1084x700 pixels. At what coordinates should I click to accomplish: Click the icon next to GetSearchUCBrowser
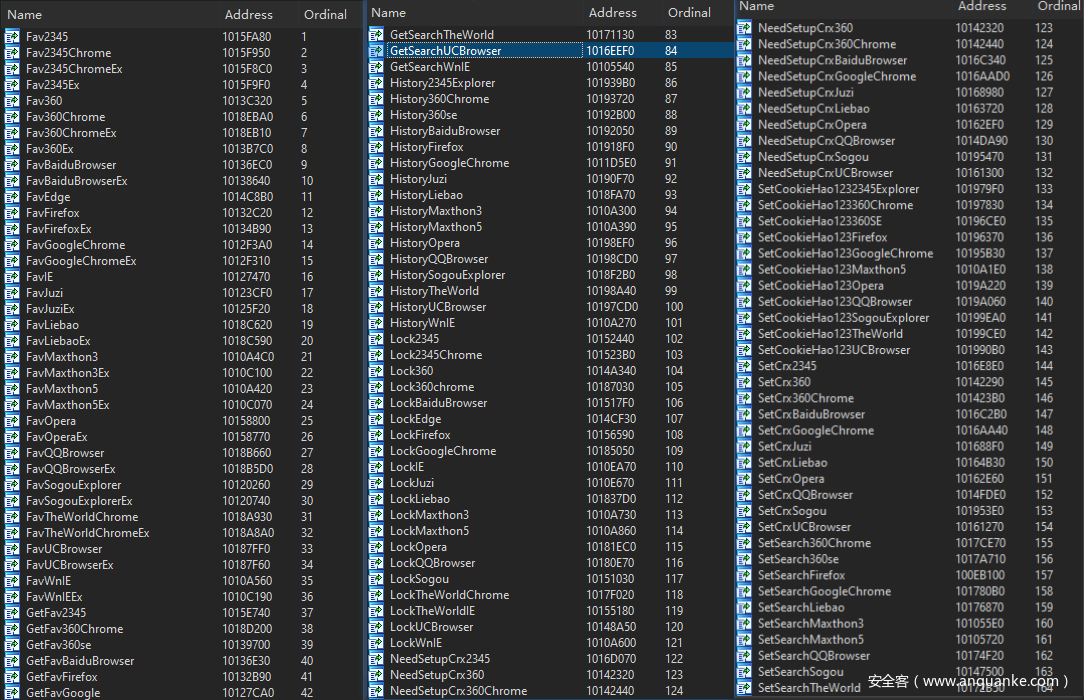click(x=377, y=51)
